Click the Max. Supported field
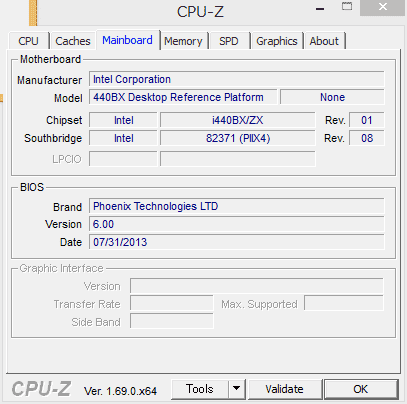 pyautogui.click(x=344, y=304)
